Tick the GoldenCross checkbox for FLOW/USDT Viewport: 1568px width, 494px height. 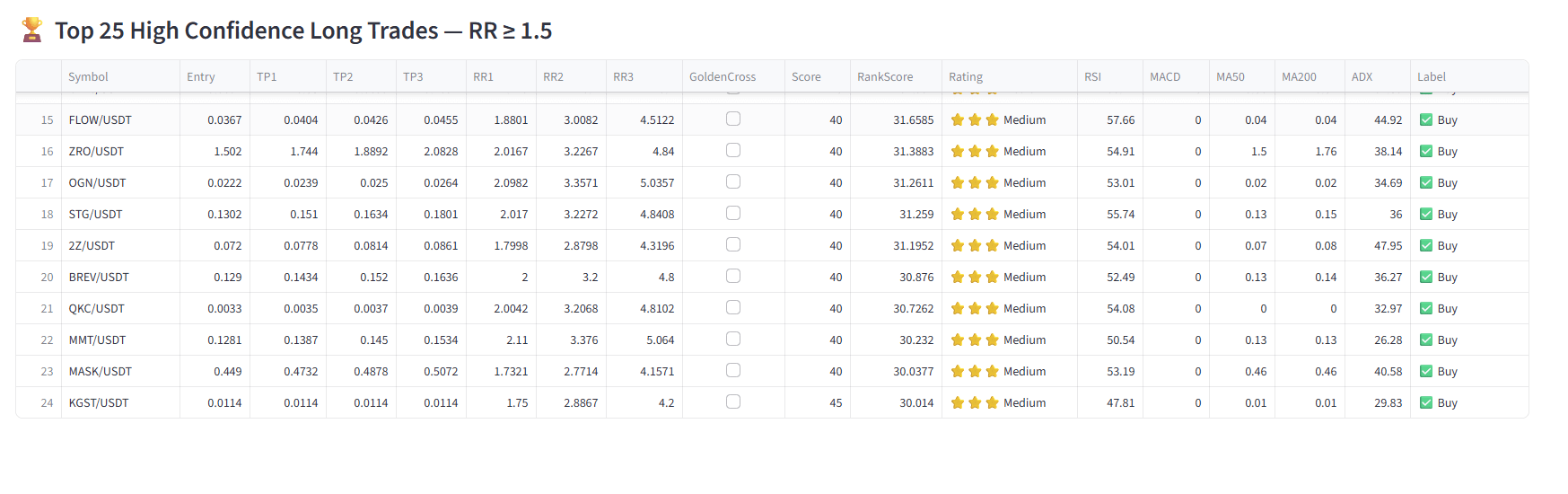(733, 119)
